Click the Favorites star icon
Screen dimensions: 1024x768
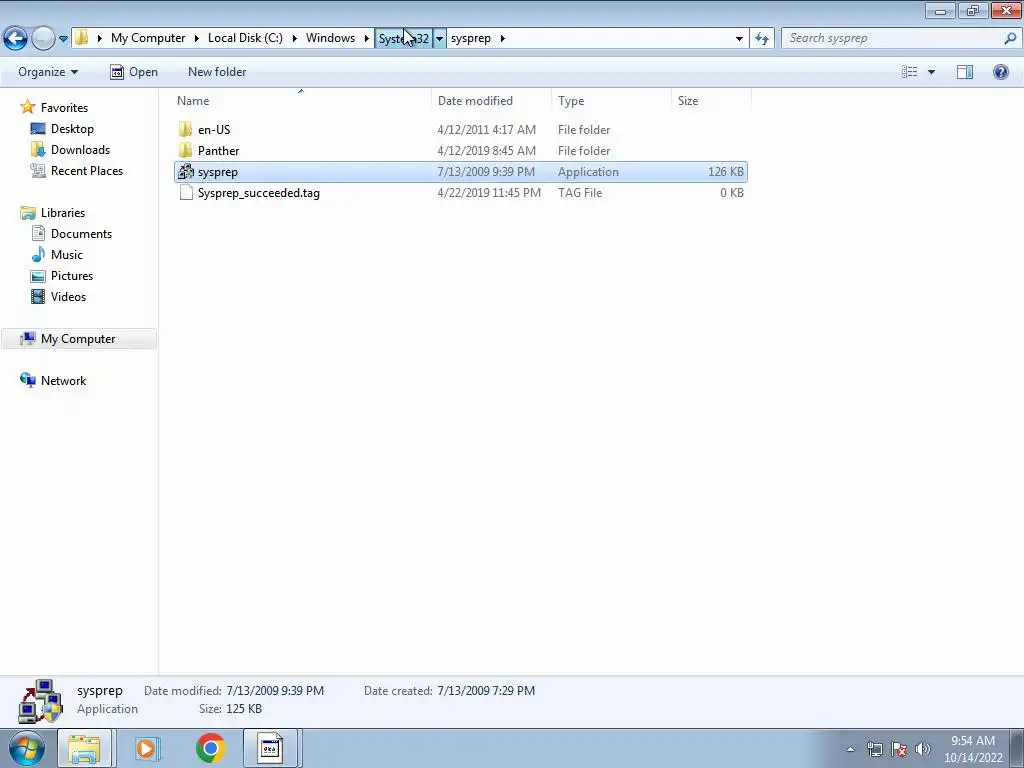27,107
